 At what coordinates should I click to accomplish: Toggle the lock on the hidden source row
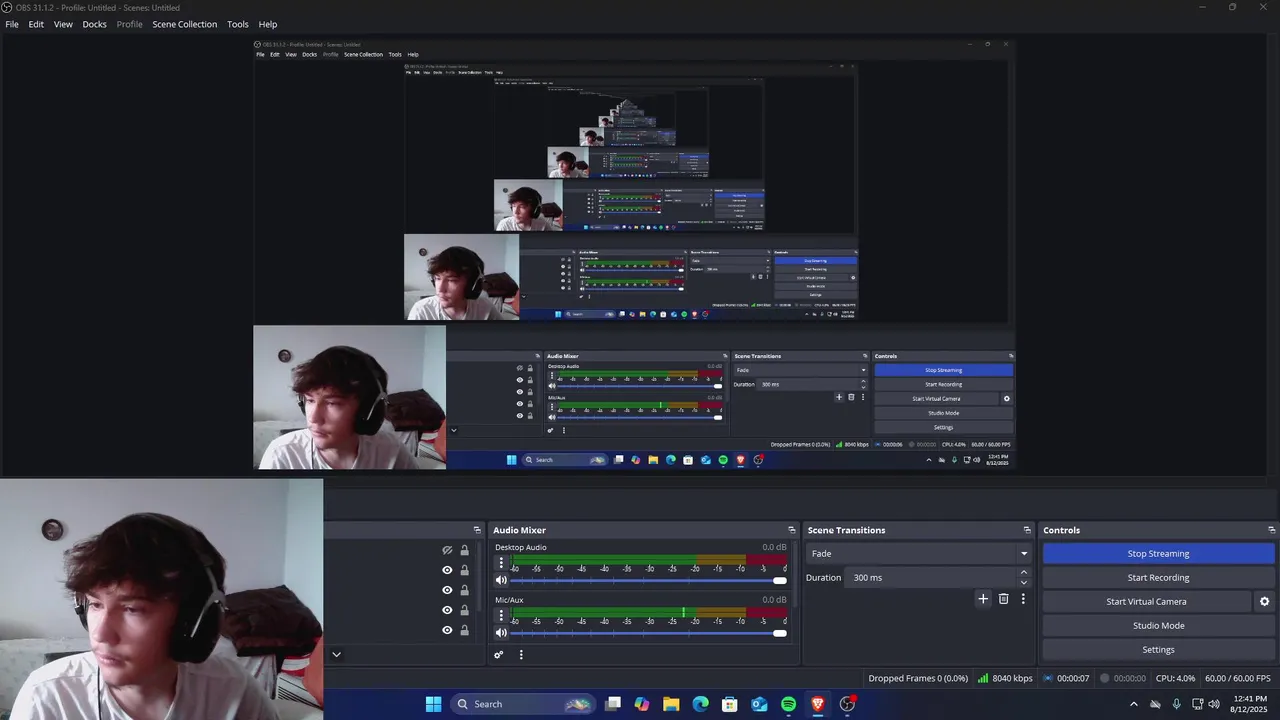coord(464,550)
